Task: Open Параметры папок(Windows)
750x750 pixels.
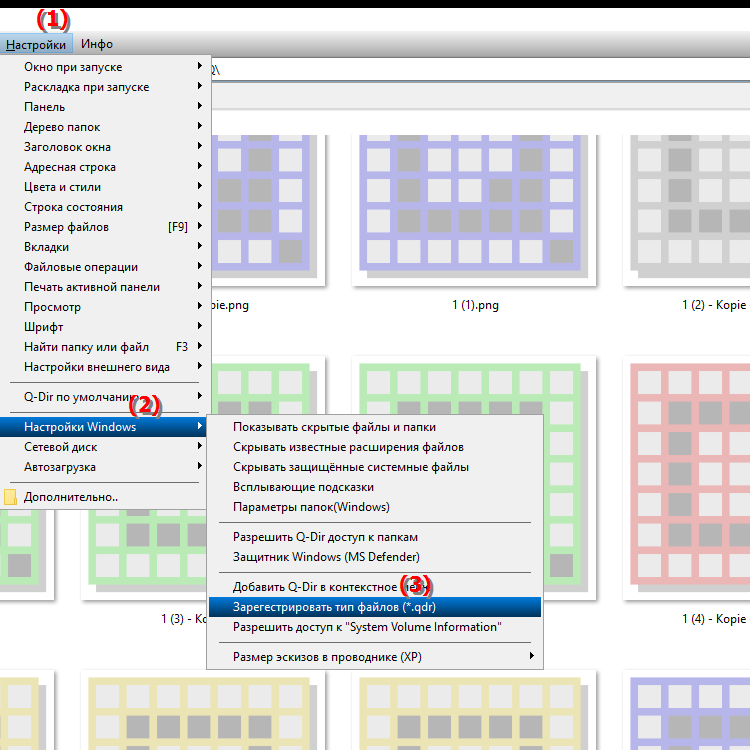Action: click(375, 507)
